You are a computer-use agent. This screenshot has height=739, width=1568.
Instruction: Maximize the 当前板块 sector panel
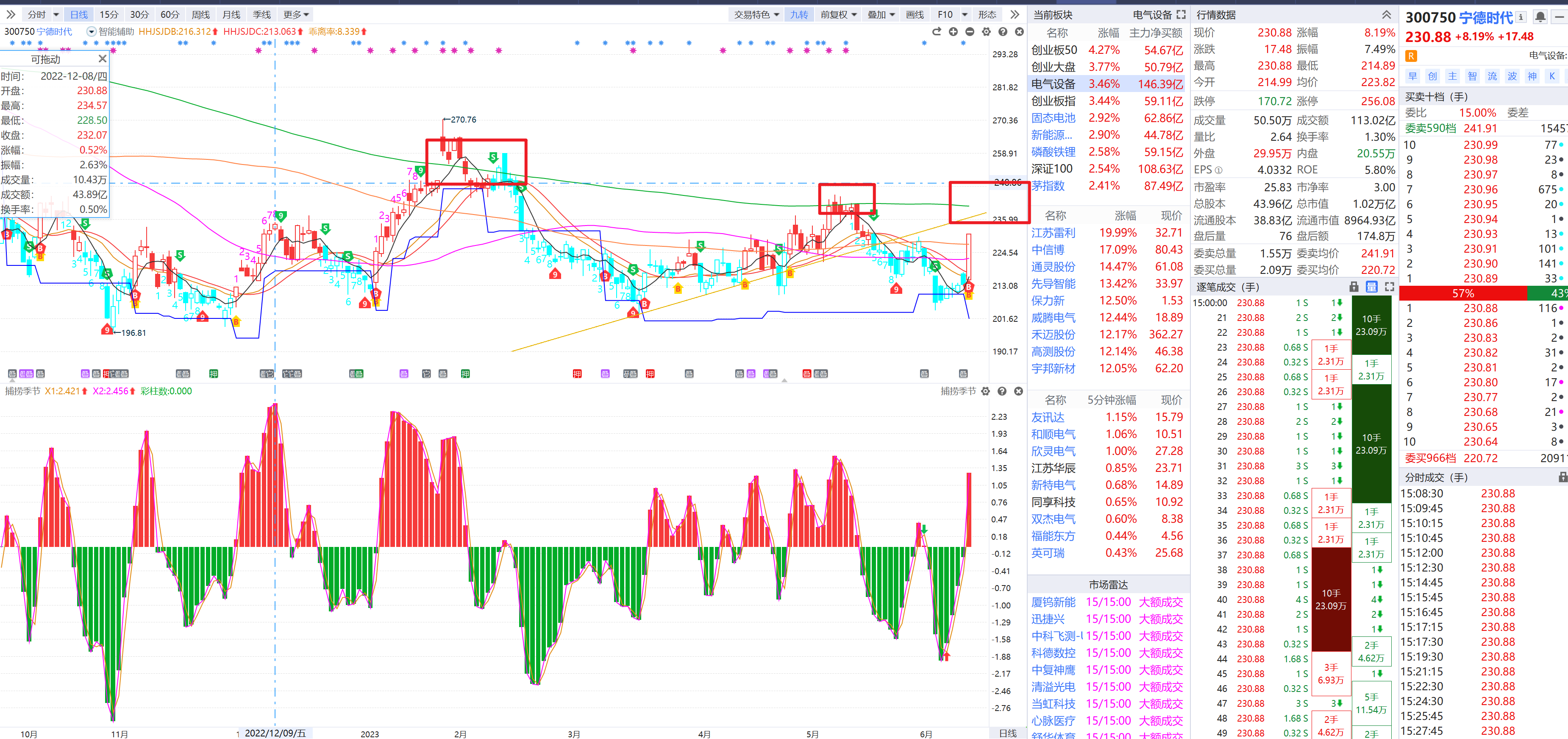click(x=1181, y=14)
